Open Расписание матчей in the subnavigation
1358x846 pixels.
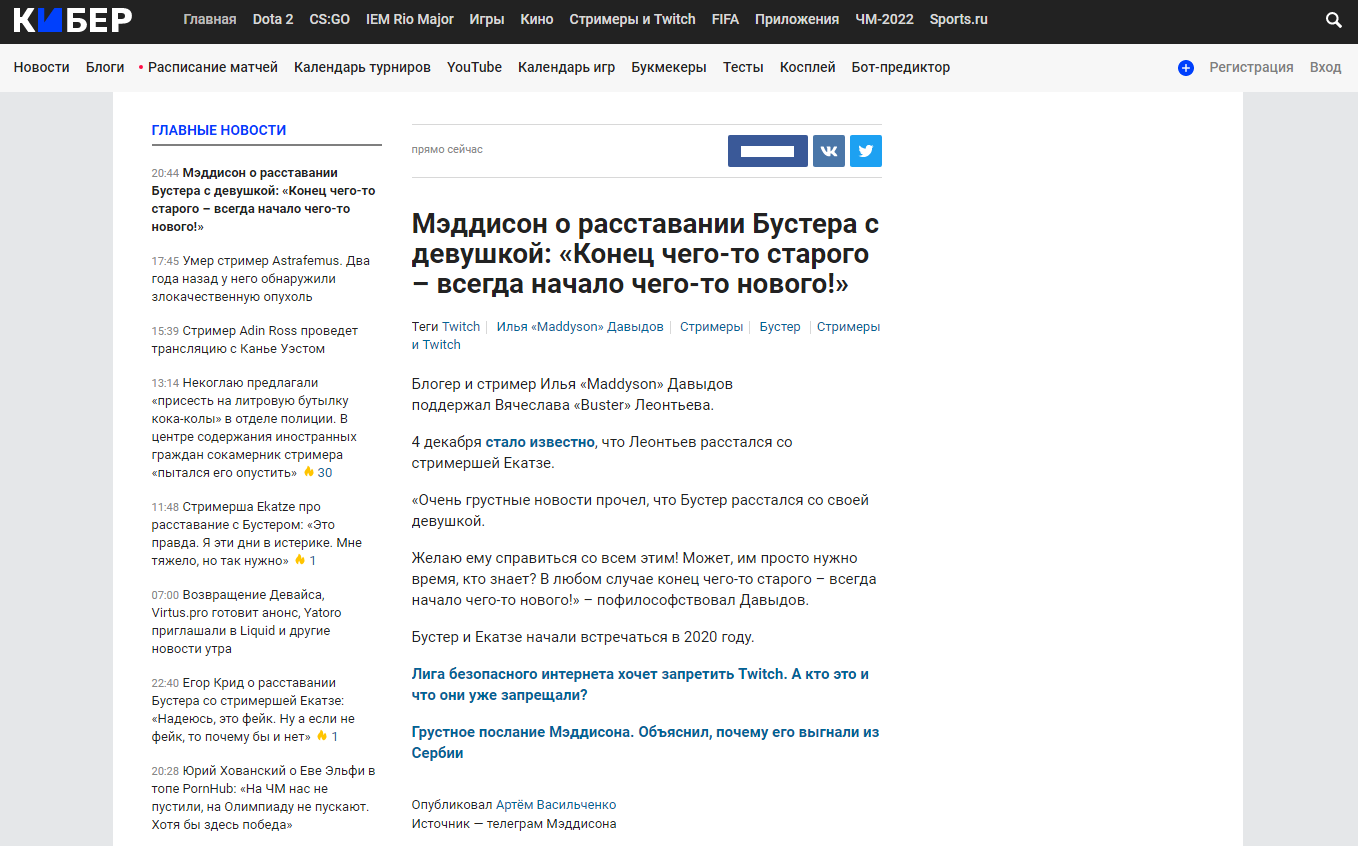[213, 67]
